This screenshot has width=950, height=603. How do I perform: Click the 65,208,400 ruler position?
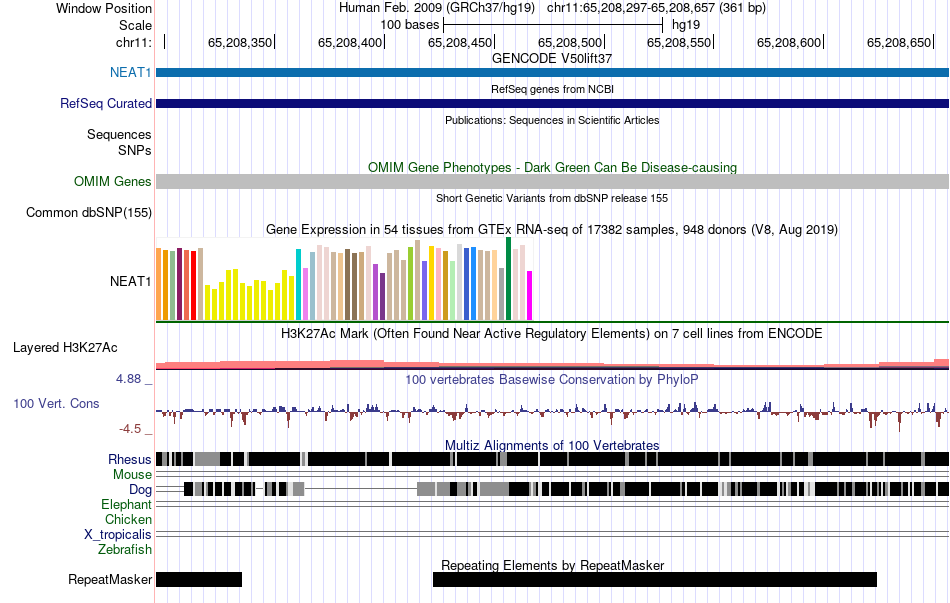[x=350, y=42]
